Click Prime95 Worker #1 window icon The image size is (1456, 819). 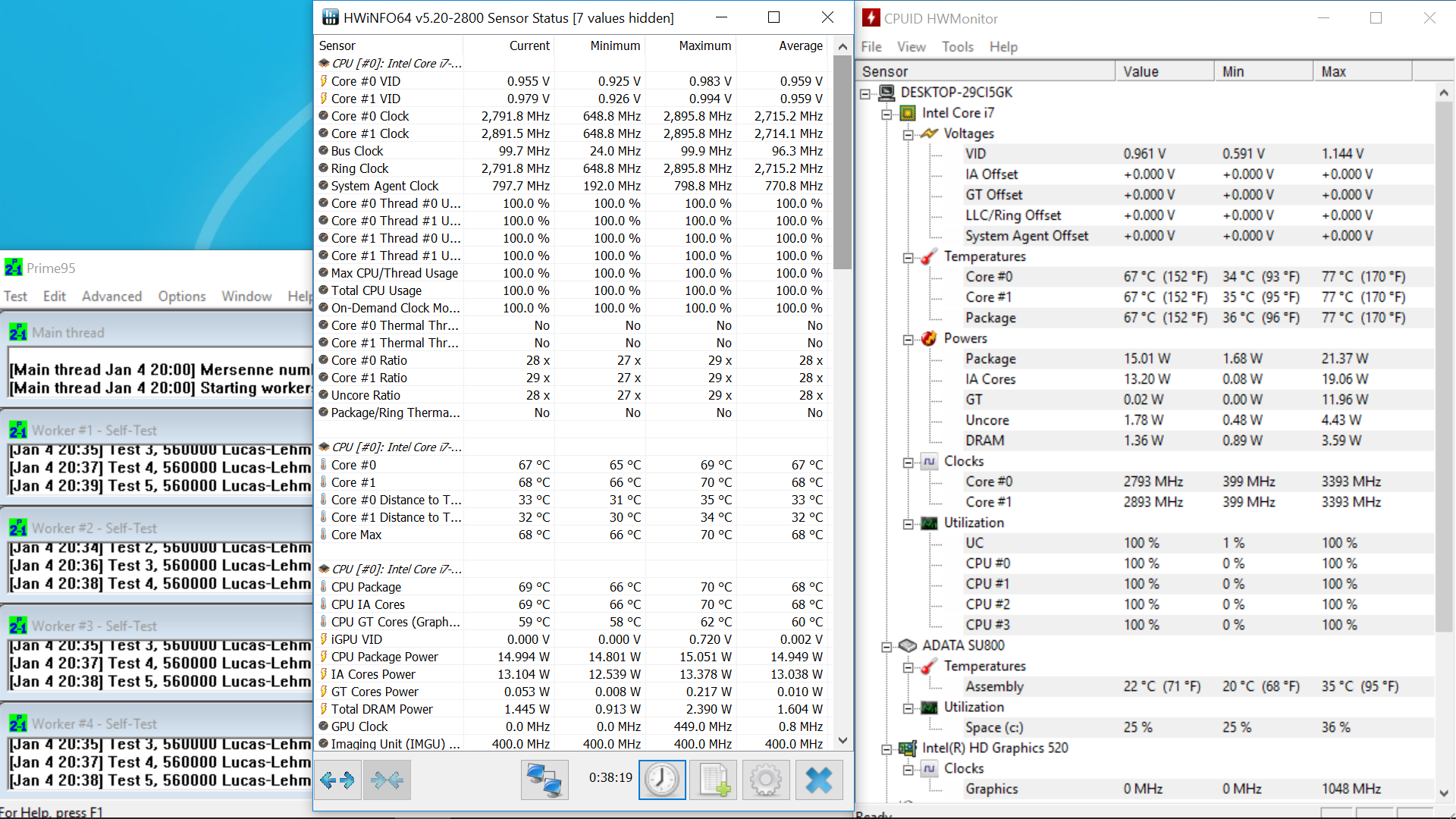click(x=17, y=431)
